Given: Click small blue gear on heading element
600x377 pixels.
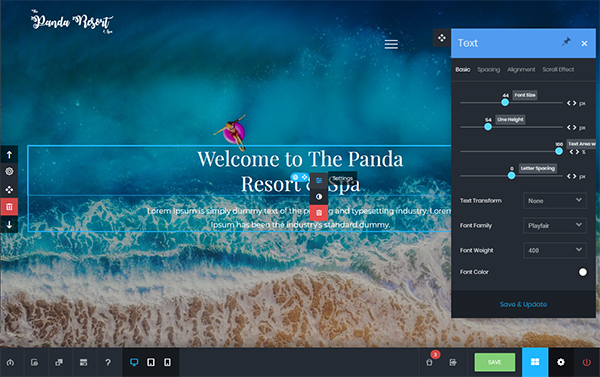Looking at the screenshot, I should pyautogui.click(x=295, y=177).
